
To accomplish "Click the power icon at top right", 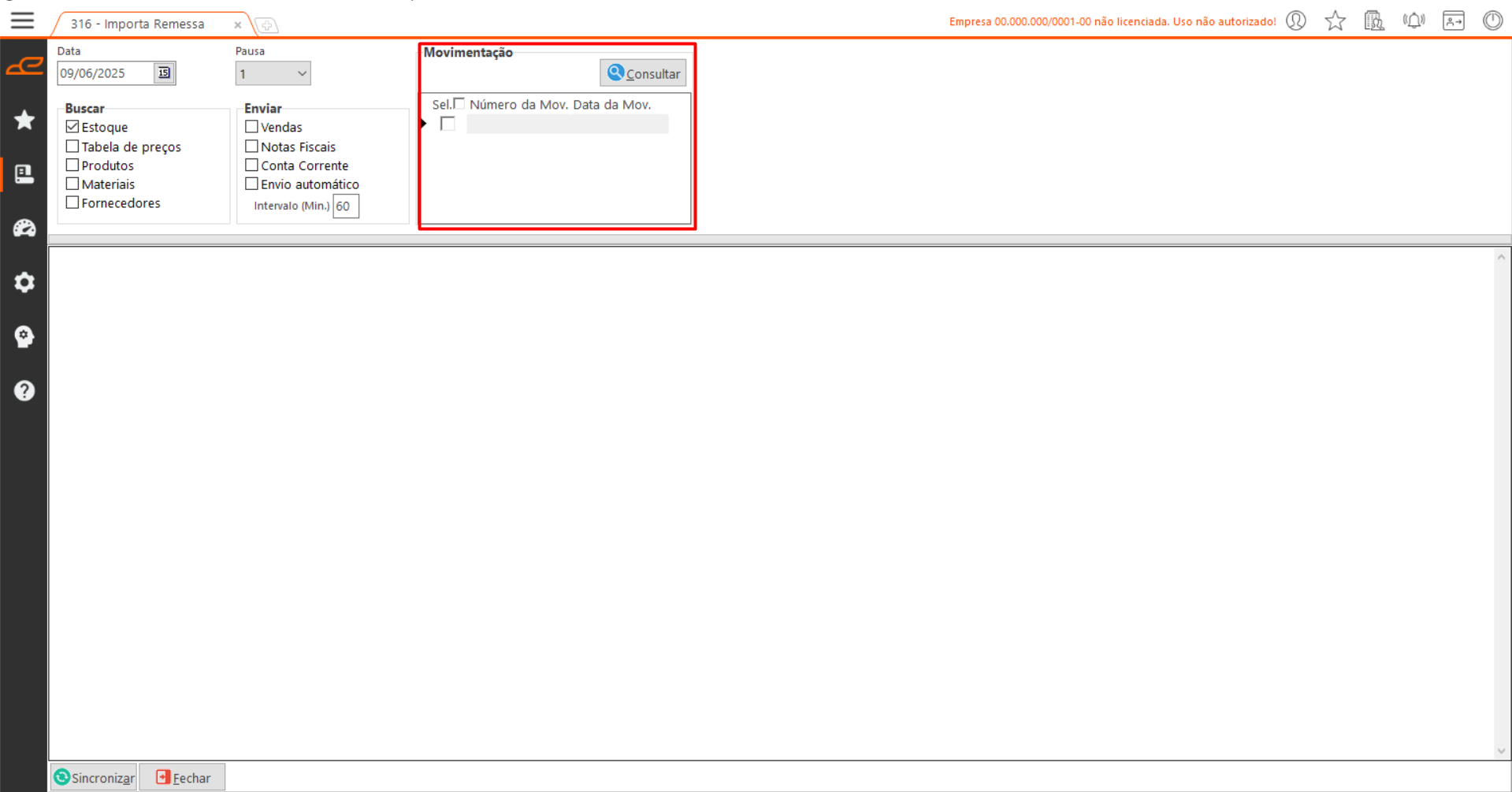I will [x=1492, y=21].
